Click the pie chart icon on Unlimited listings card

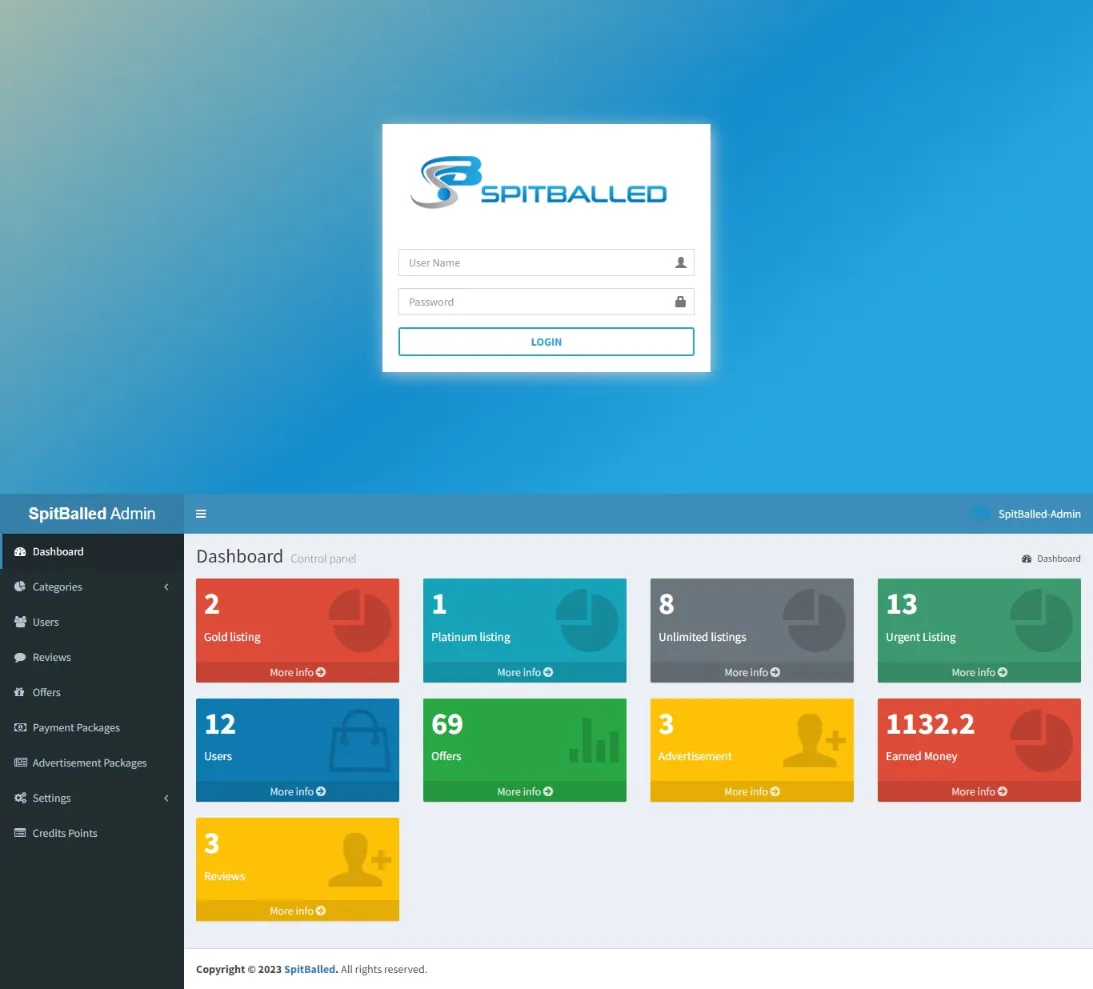(x=814, y=620)
